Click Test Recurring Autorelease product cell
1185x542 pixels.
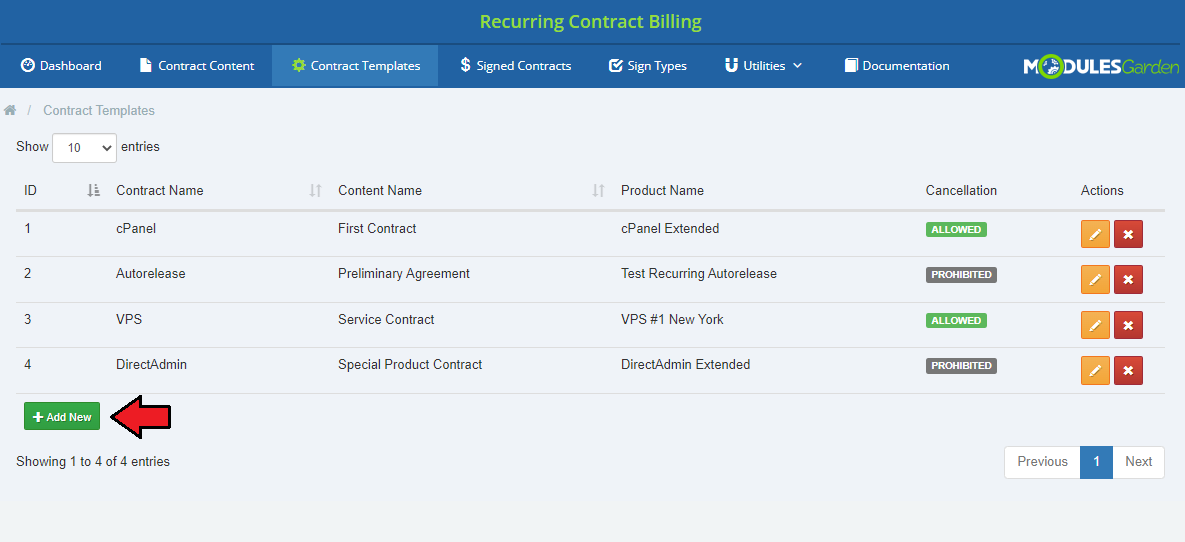(x=698, y=274)
